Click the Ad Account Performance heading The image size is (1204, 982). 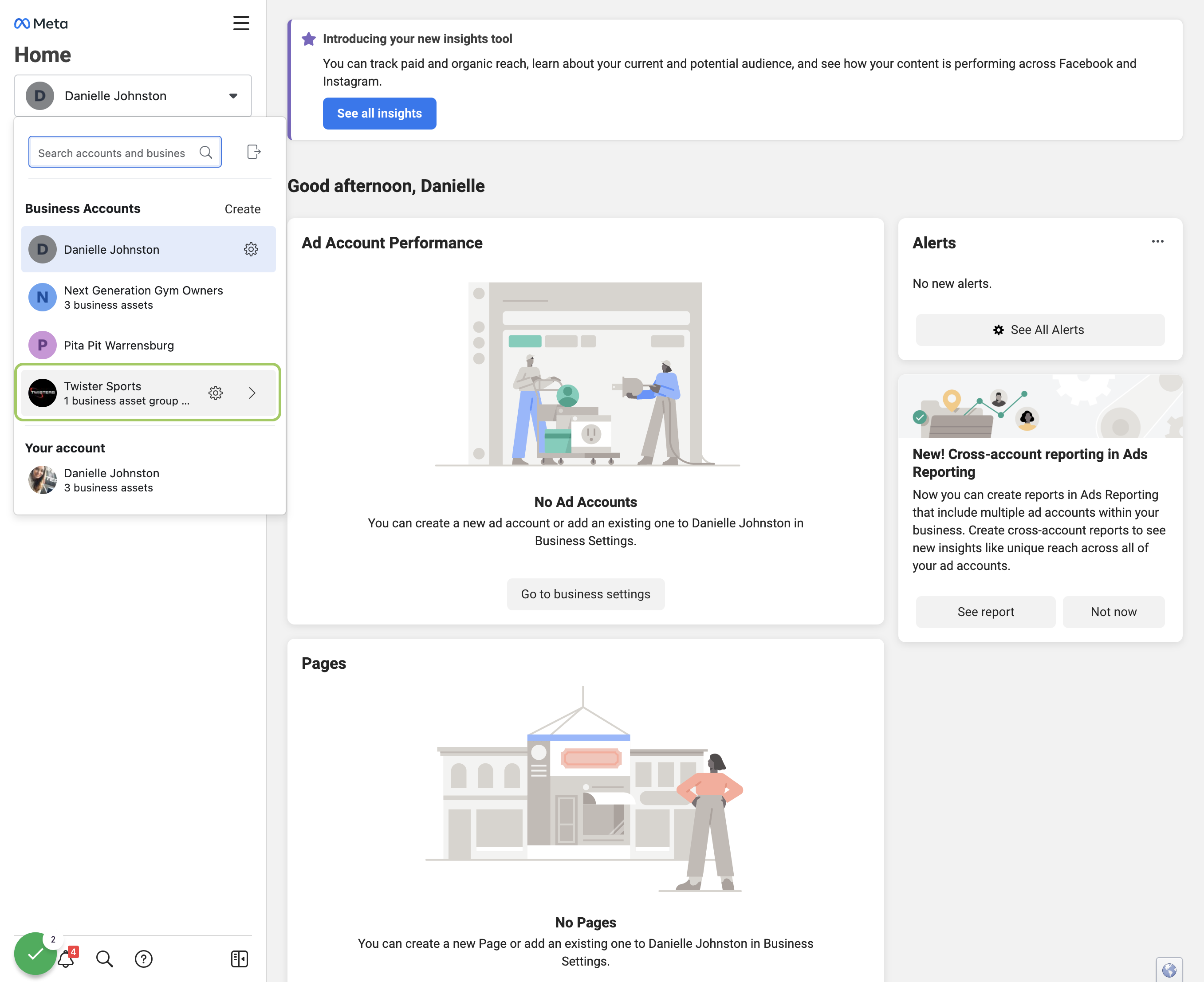392,243
